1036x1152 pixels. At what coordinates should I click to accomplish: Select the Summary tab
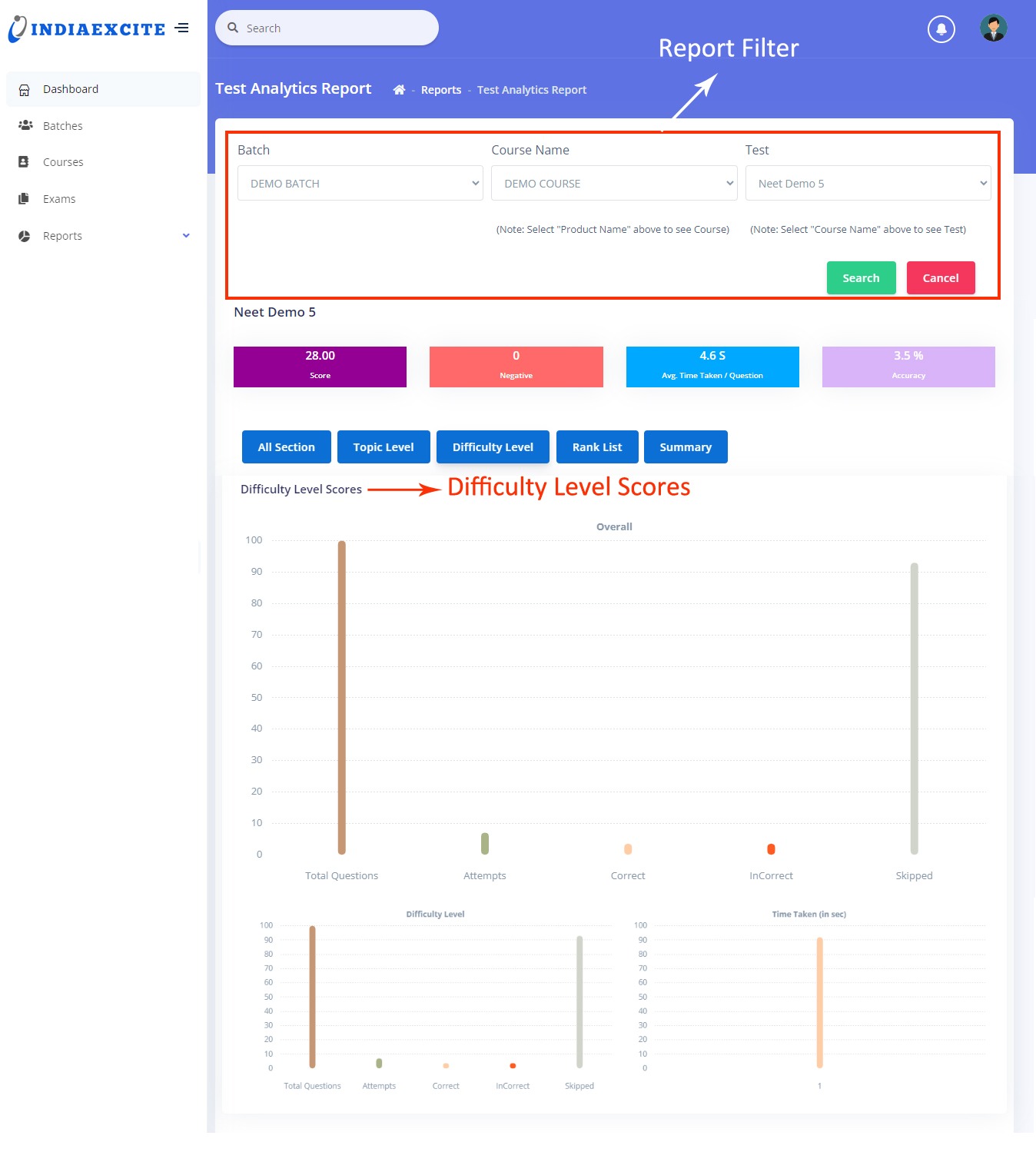(x=685, y=447)
